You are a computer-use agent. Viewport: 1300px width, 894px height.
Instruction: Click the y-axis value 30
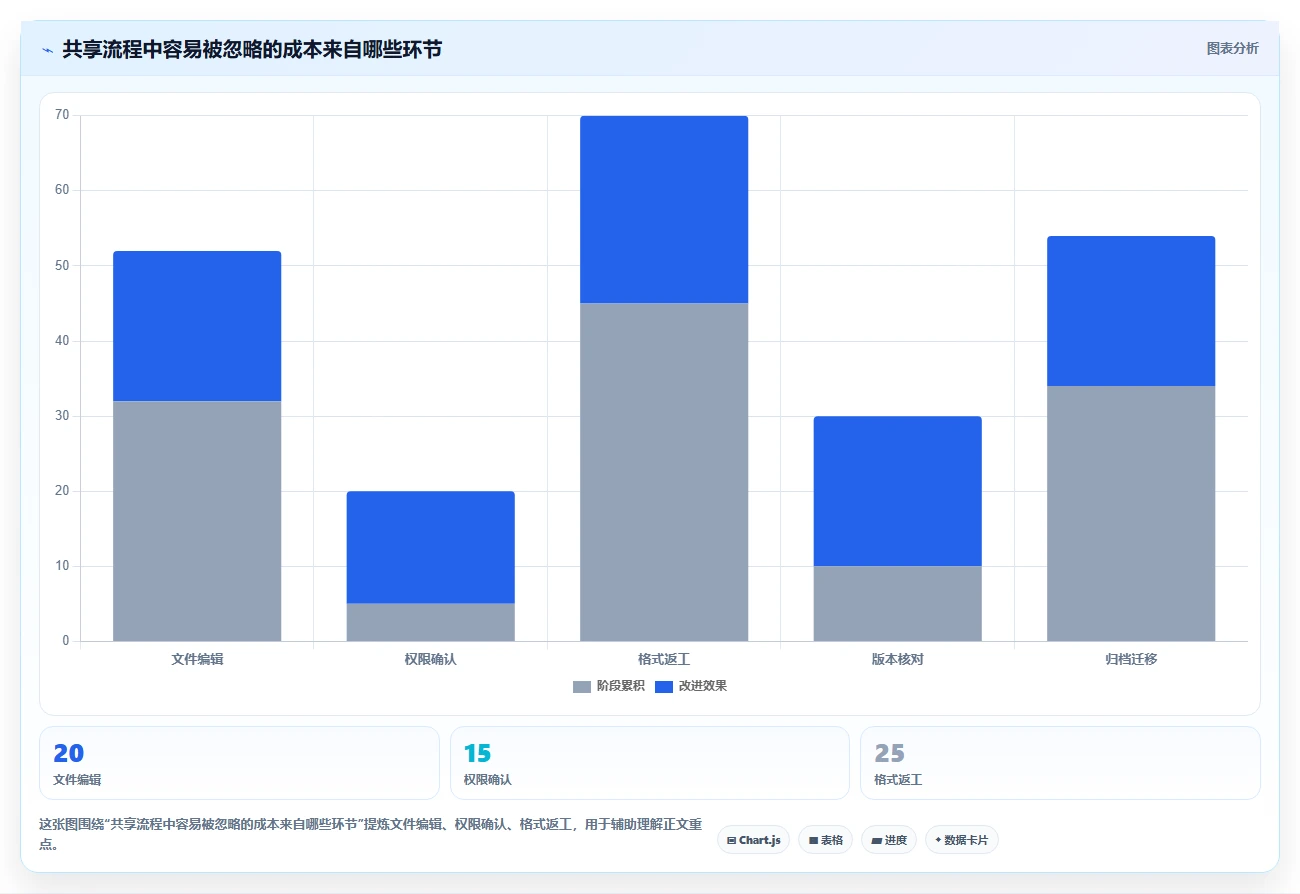[x=62, y=416]
